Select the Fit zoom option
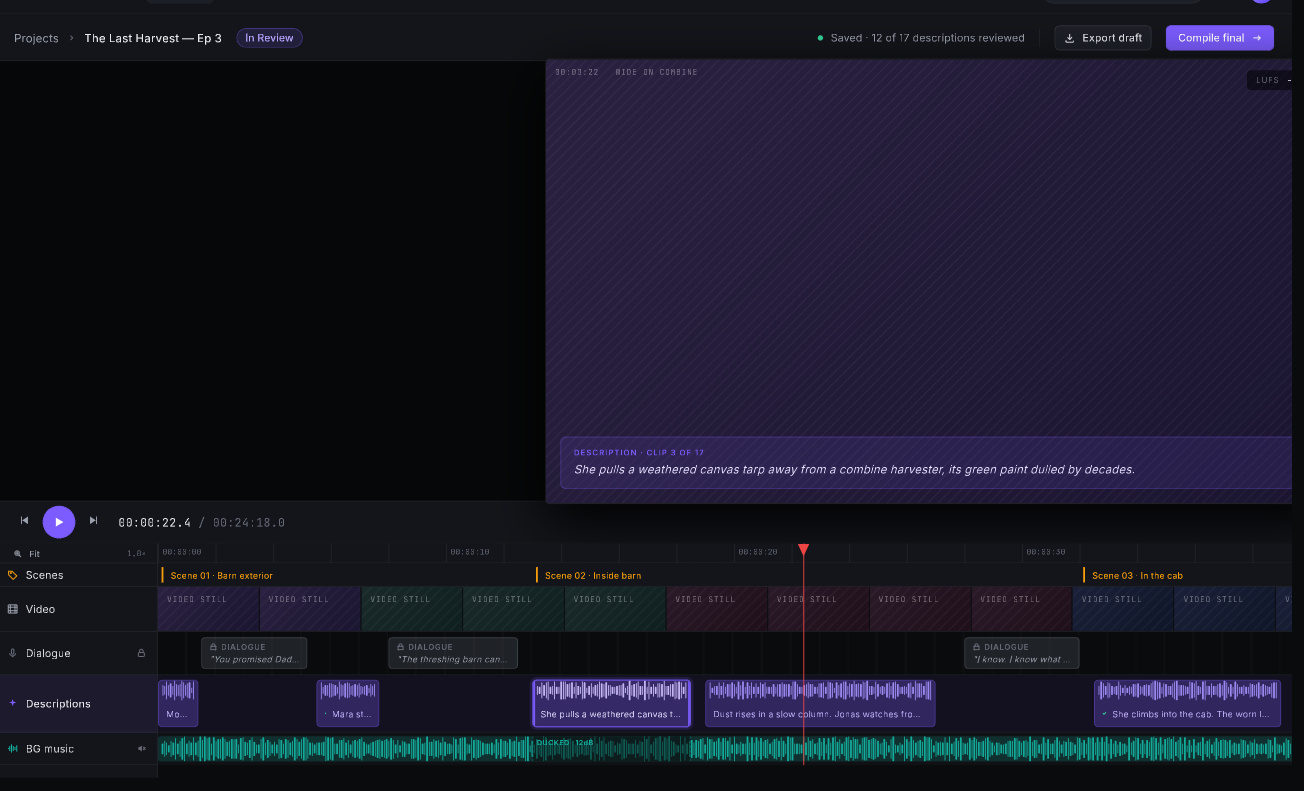Viewport: 1304px width, 791px height. (x=35, y=554)
